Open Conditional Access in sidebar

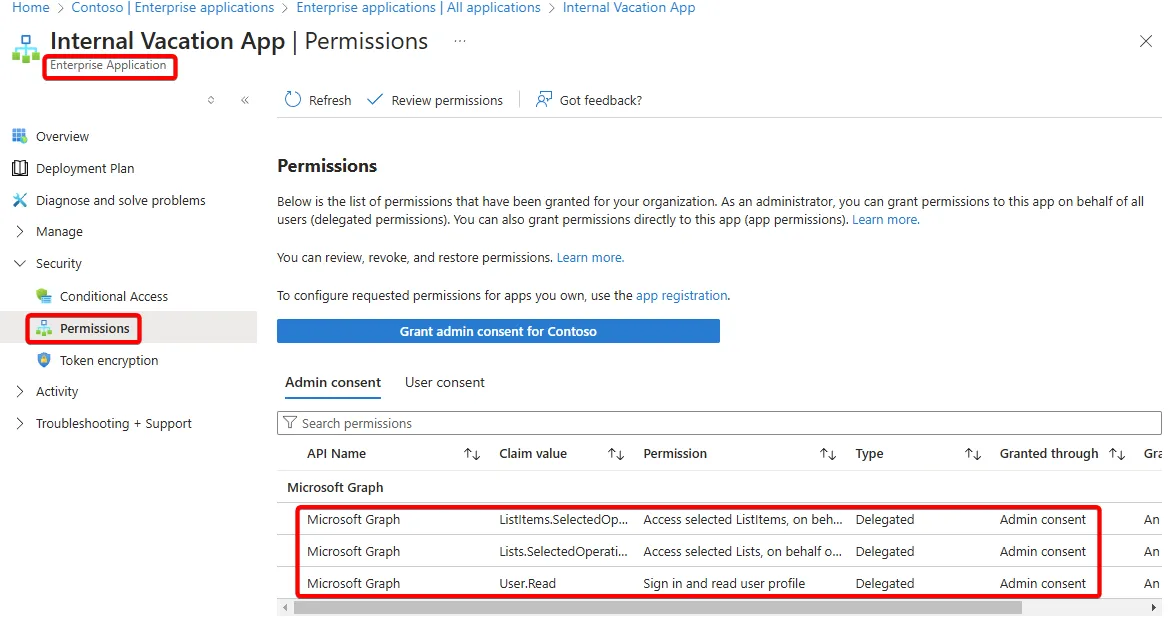click(114, 296)
